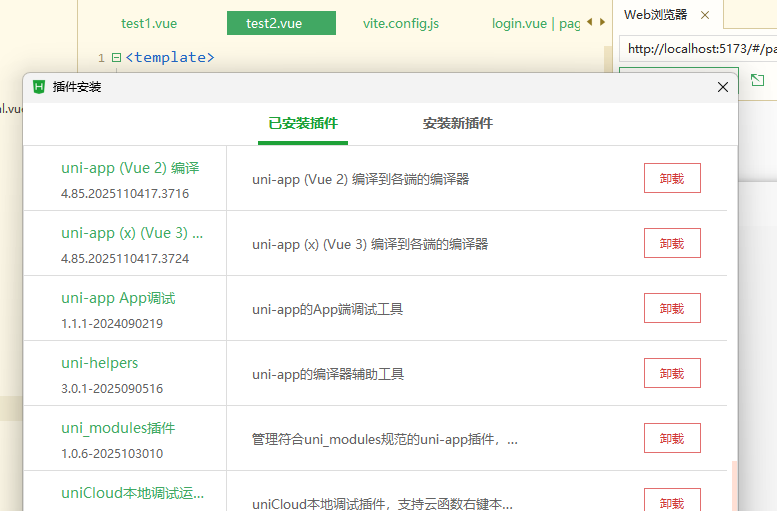Switch to the test1.vue editor tab
Image resolution: width=777 pixels, height=511 pixels.
149,23
